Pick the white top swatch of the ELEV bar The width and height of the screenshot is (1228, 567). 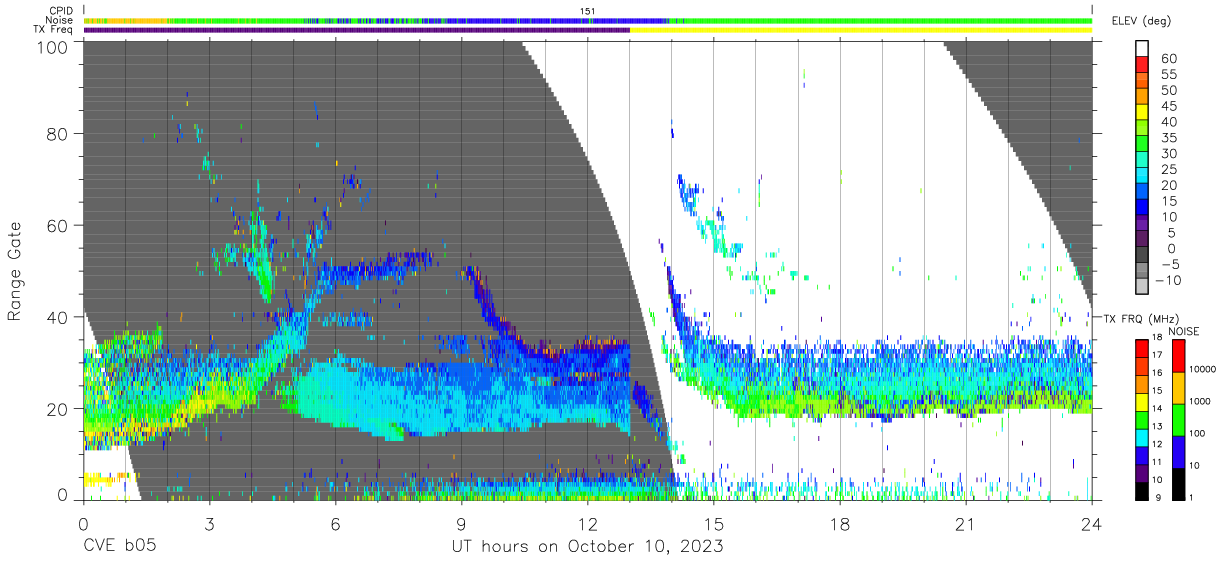click(1143, 49)
